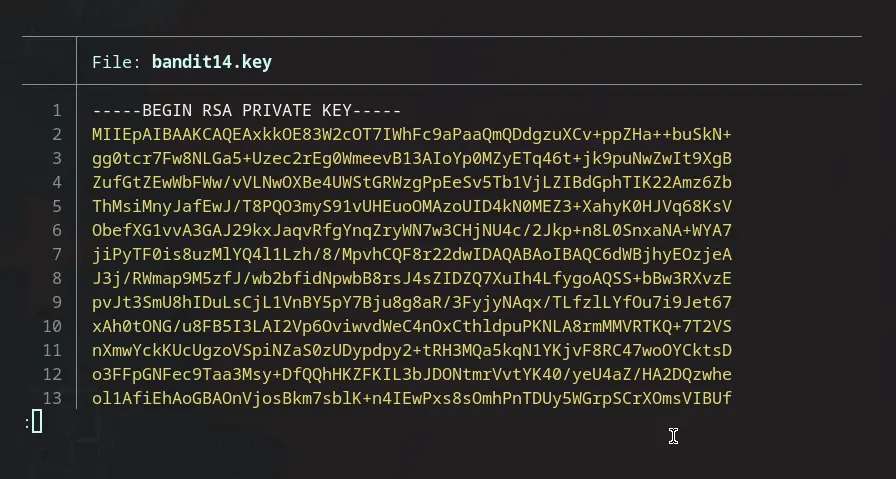Click the key line starting with nXmwYckKUcUgzoV
This screenshot has height=479, width=896.
coord(411,351)
